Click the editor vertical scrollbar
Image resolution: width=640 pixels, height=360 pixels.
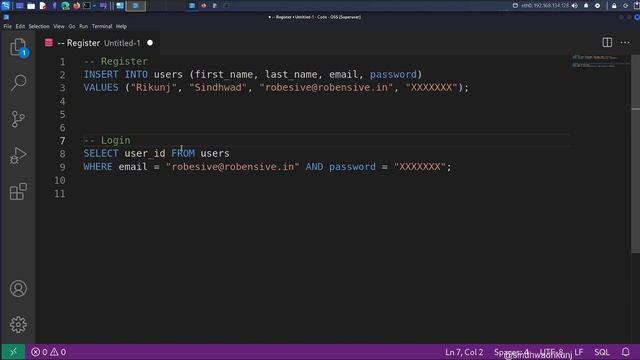636,155
